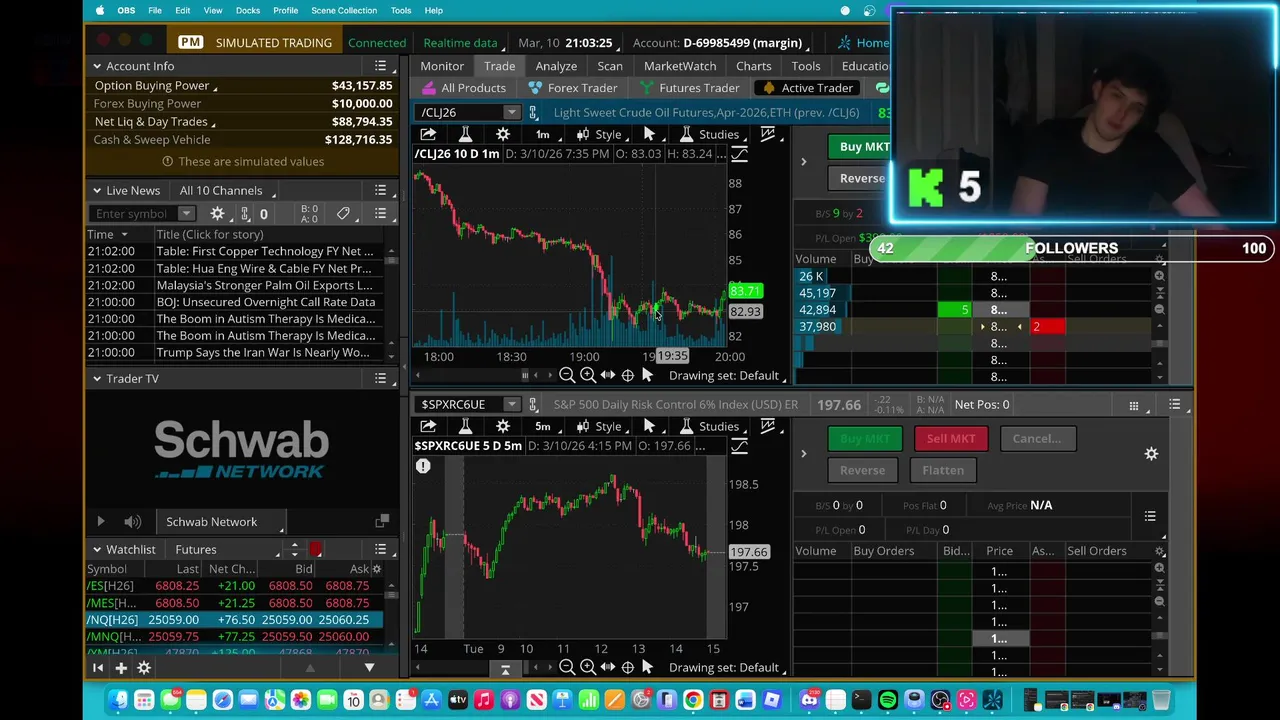The height and width of the screenshot is (720, 1280).
Task: Switch to the Monitor tab
Action: [442, 66]
